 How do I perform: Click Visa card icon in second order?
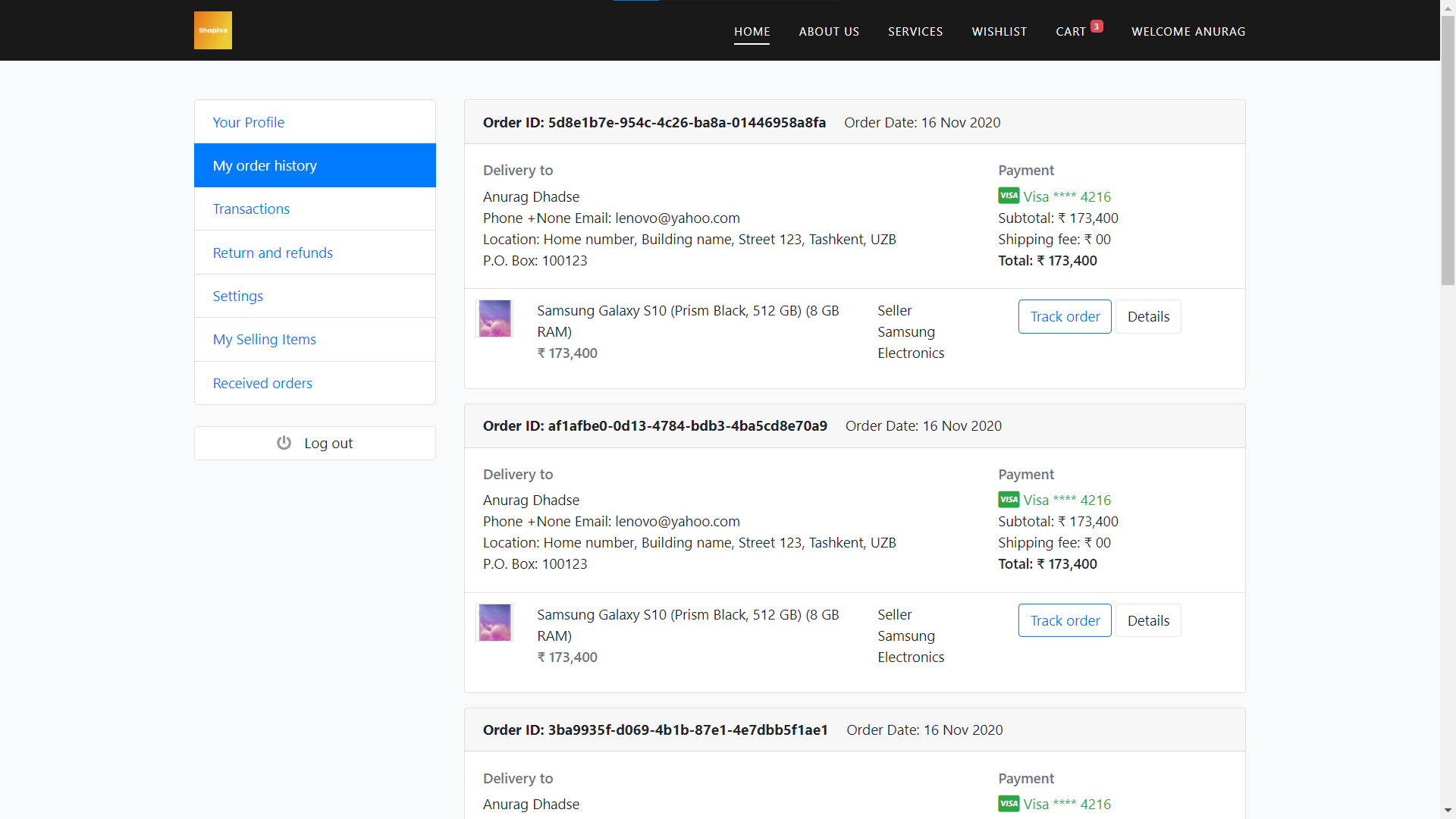(x=1009, y=500)
